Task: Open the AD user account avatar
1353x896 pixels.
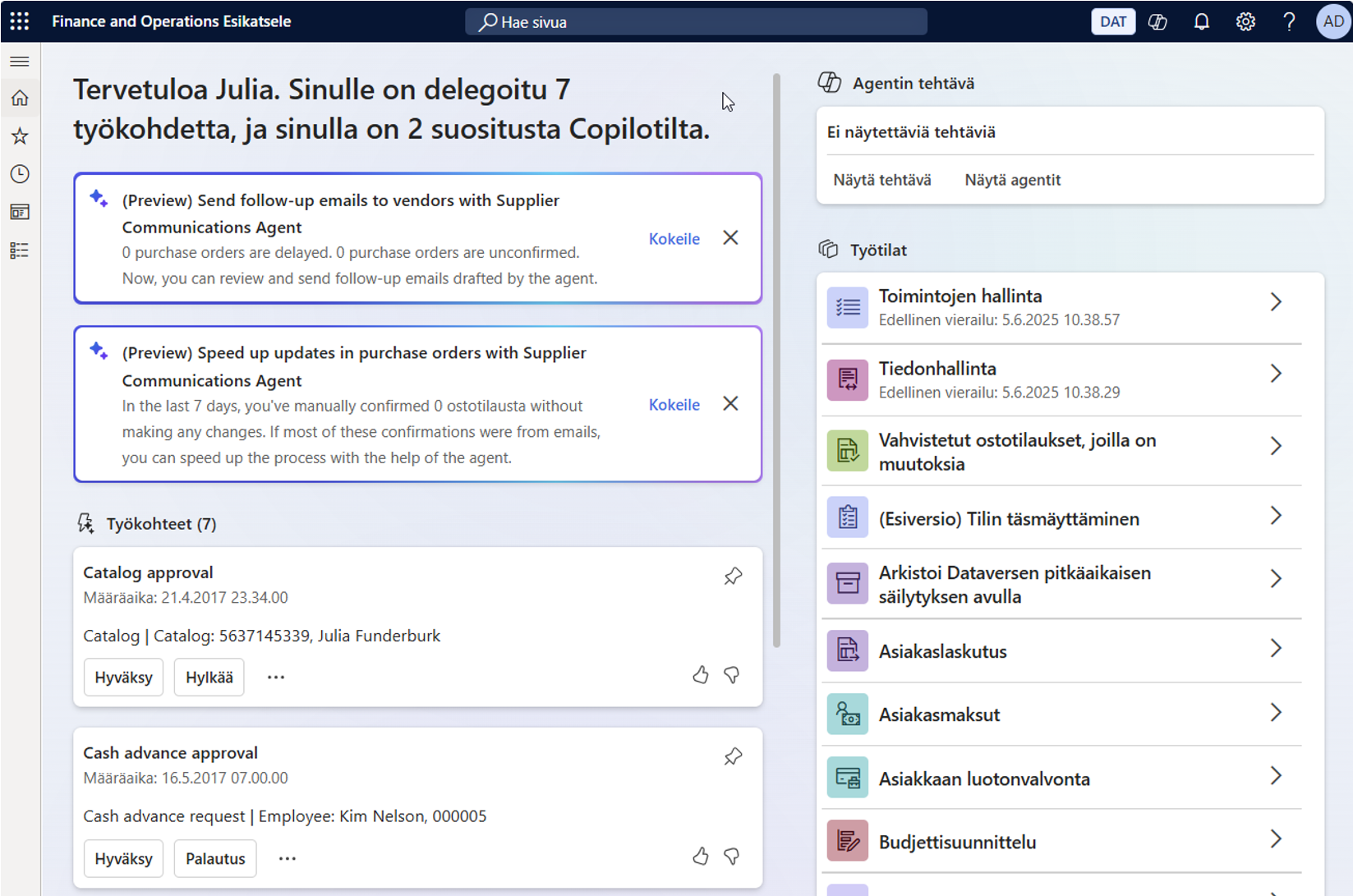Action: point(1333,22)
